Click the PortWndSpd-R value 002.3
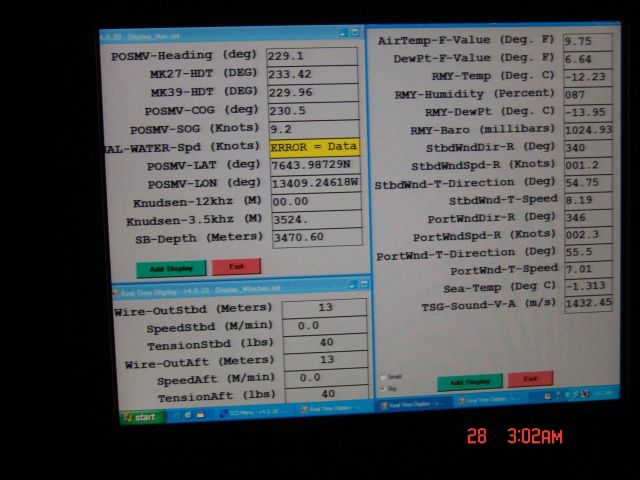 pyautogui.click(x=589, y=235)
